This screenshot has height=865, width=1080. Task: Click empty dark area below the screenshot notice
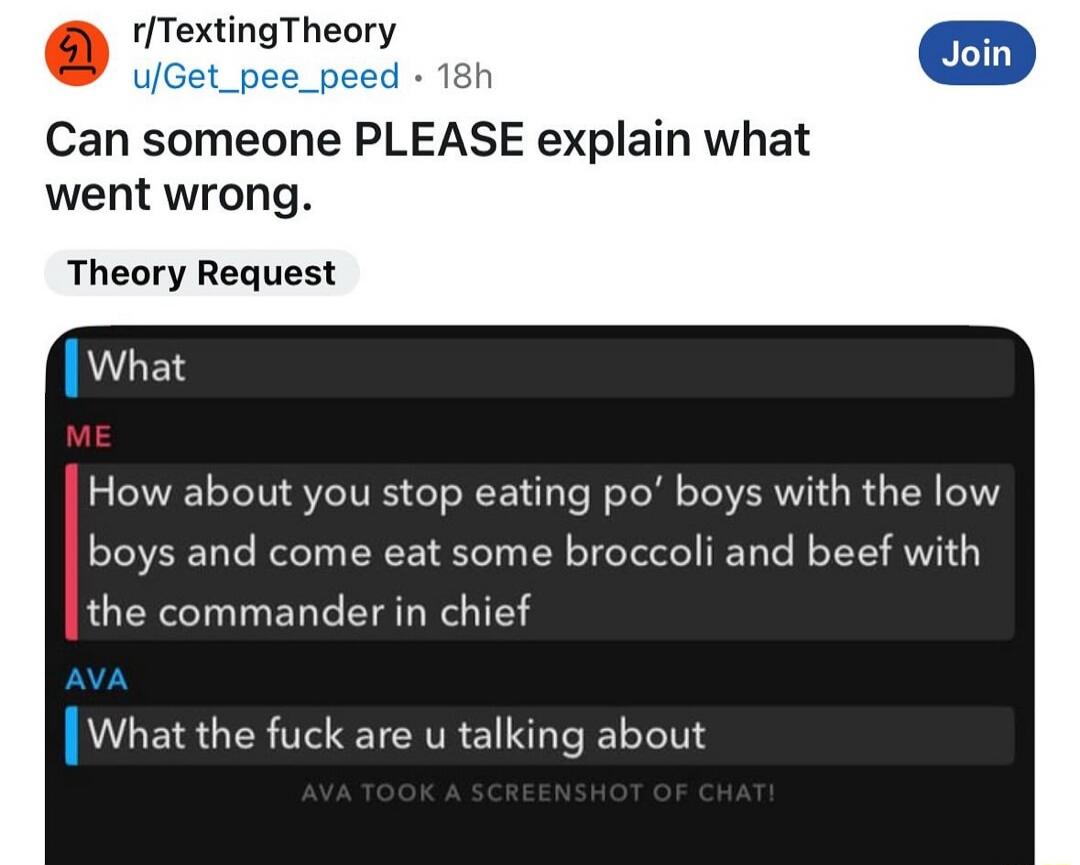click(x=539, y=837)
